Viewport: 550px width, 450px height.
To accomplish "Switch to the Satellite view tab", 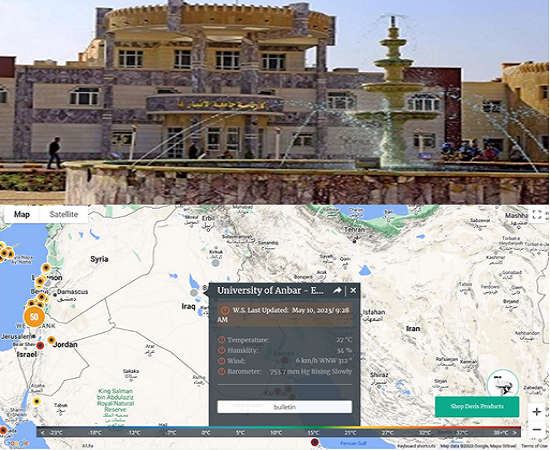I will coord(63,214).
